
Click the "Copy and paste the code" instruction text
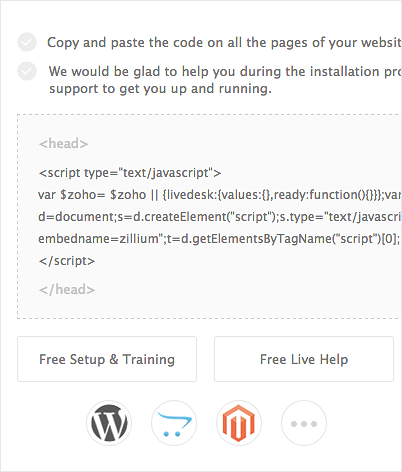(x=224, y=43)
